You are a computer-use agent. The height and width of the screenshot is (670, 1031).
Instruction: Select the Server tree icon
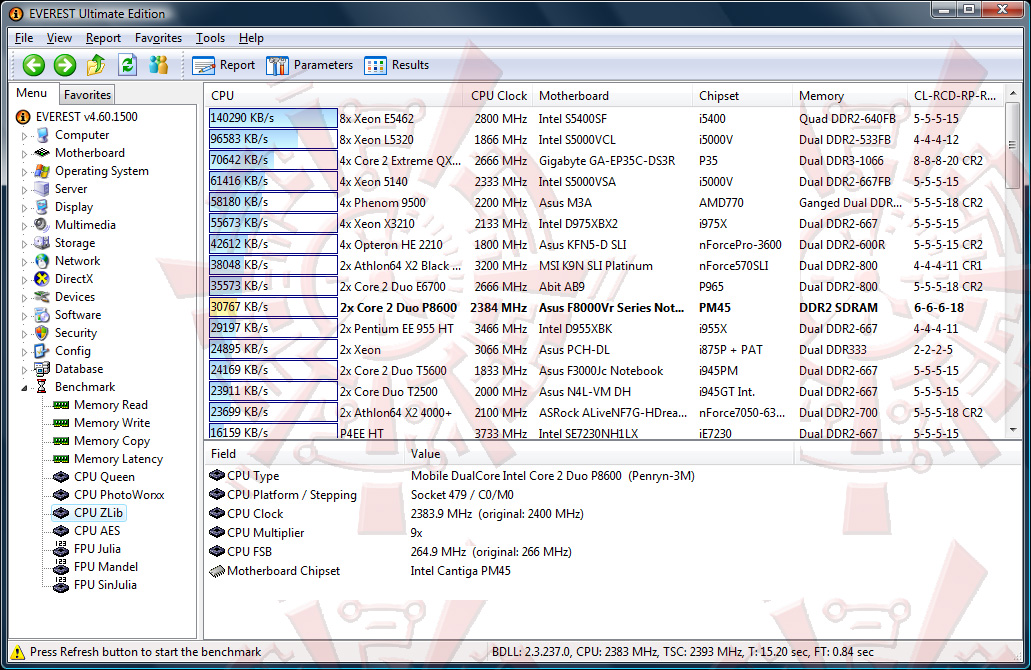[x=43, y=189]
